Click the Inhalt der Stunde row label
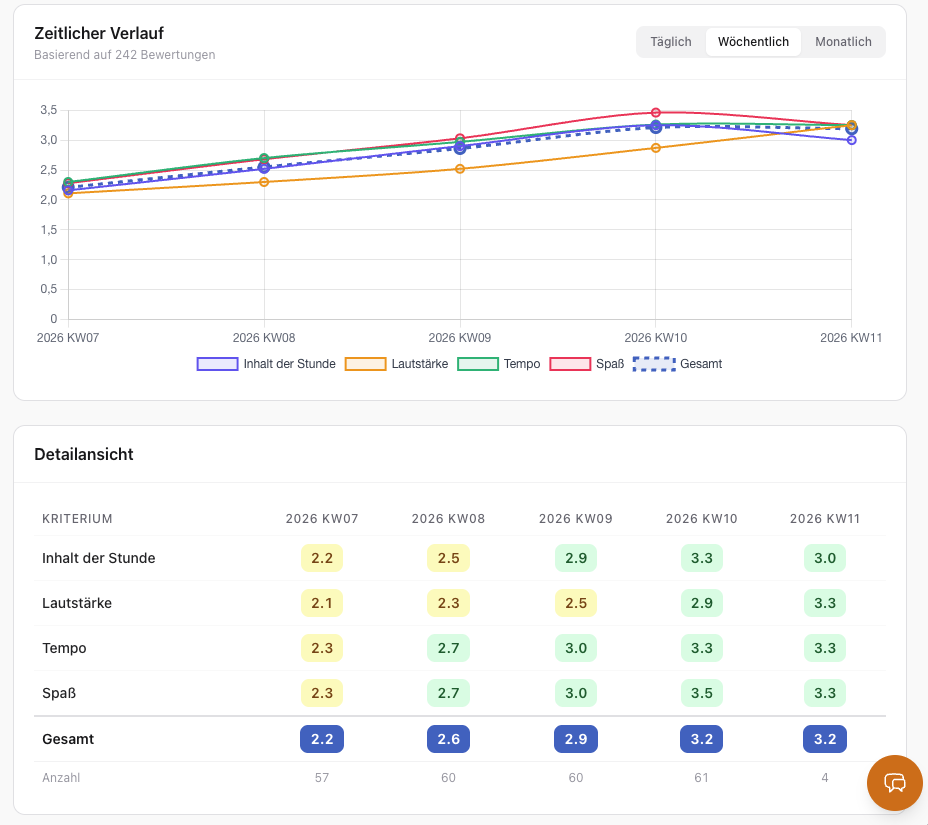Screen dimensions: 928x825 [99, 558]
